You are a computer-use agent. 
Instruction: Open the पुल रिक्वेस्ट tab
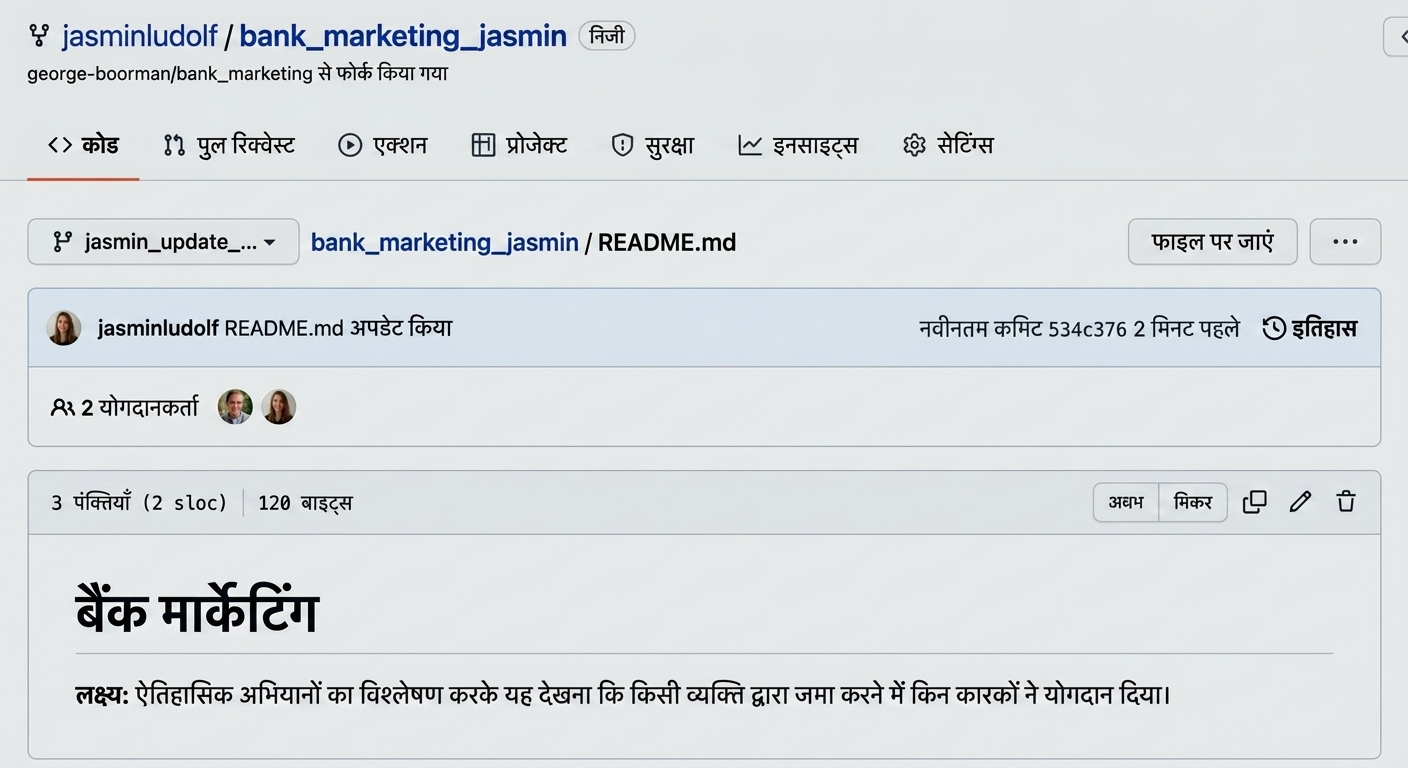229,145
